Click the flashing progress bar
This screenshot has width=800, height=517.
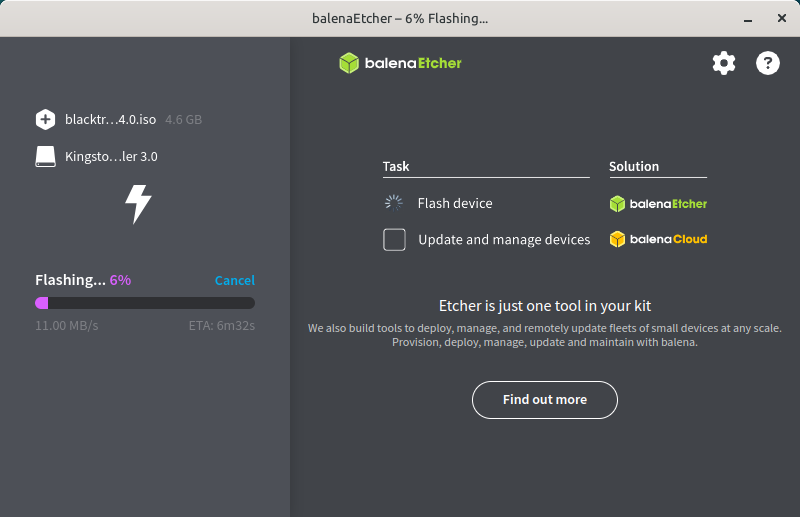[x=145, y=303]
